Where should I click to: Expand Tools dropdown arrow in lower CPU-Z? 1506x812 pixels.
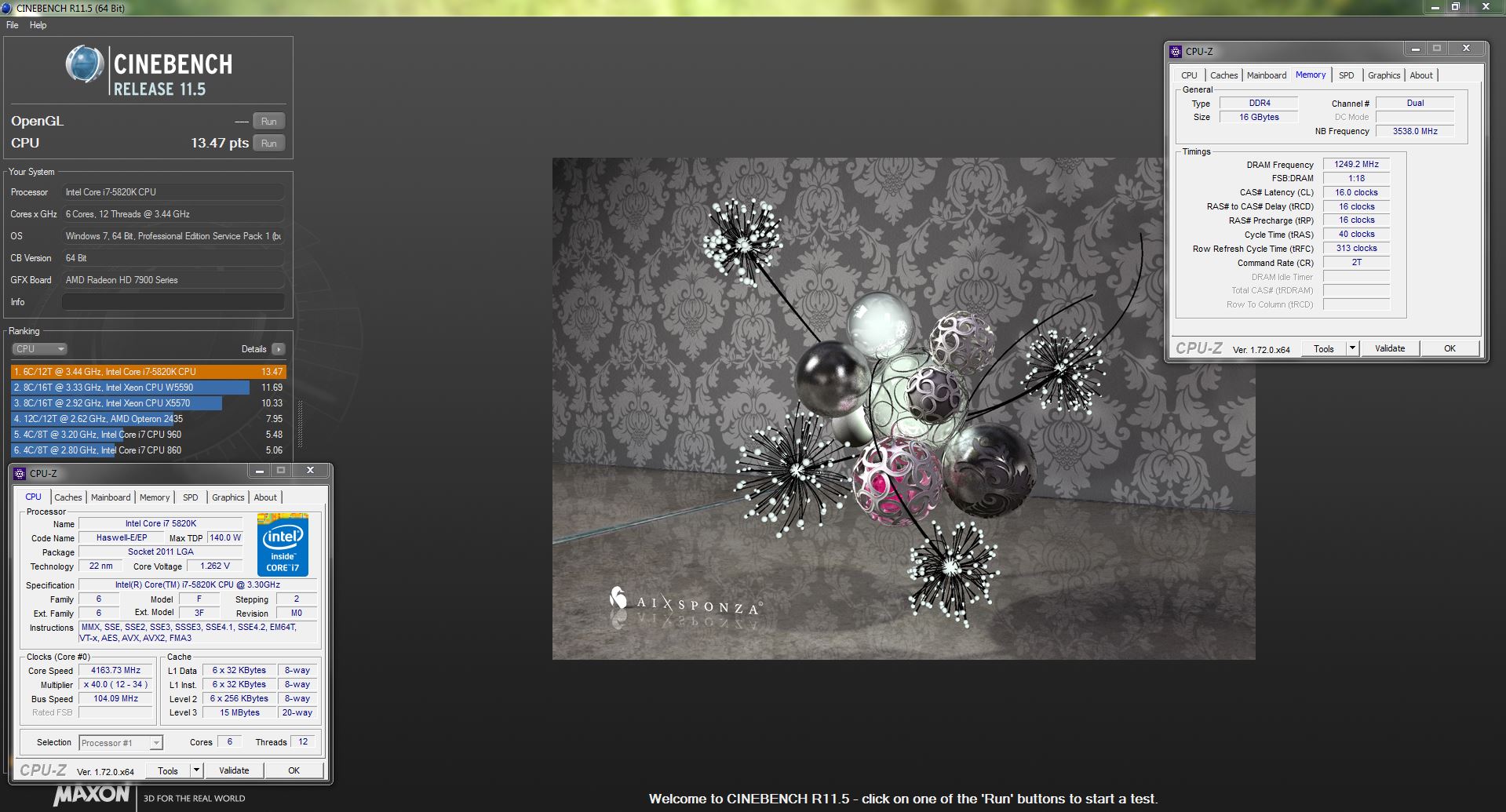pyautogui.click(x=197, y=771)
